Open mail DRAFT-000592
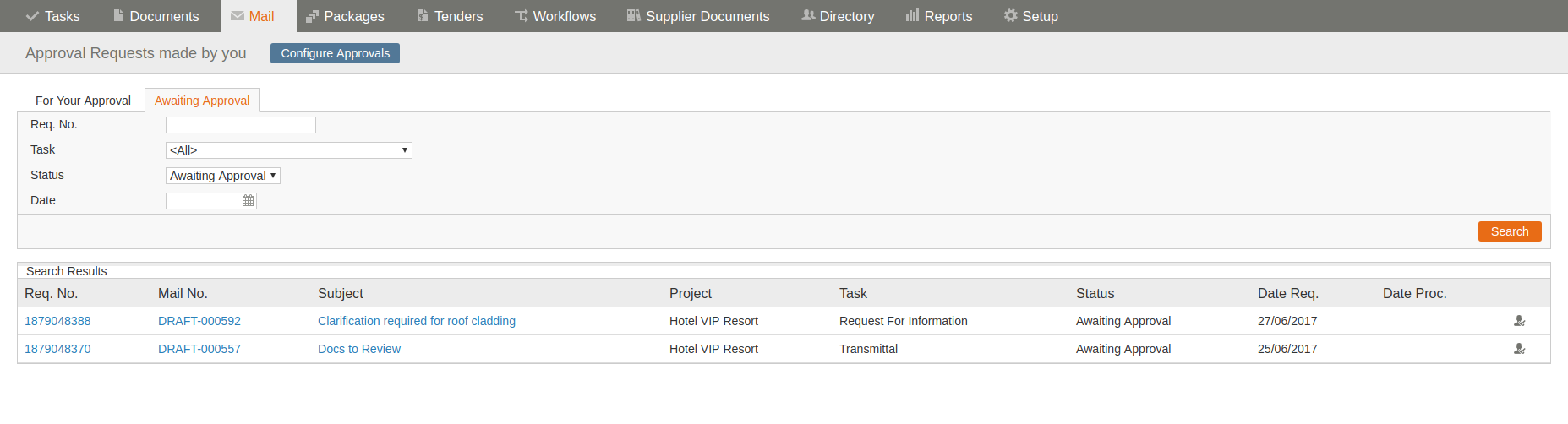The width and height of the screenshot is (1568, 424). [x=199, y=321]
